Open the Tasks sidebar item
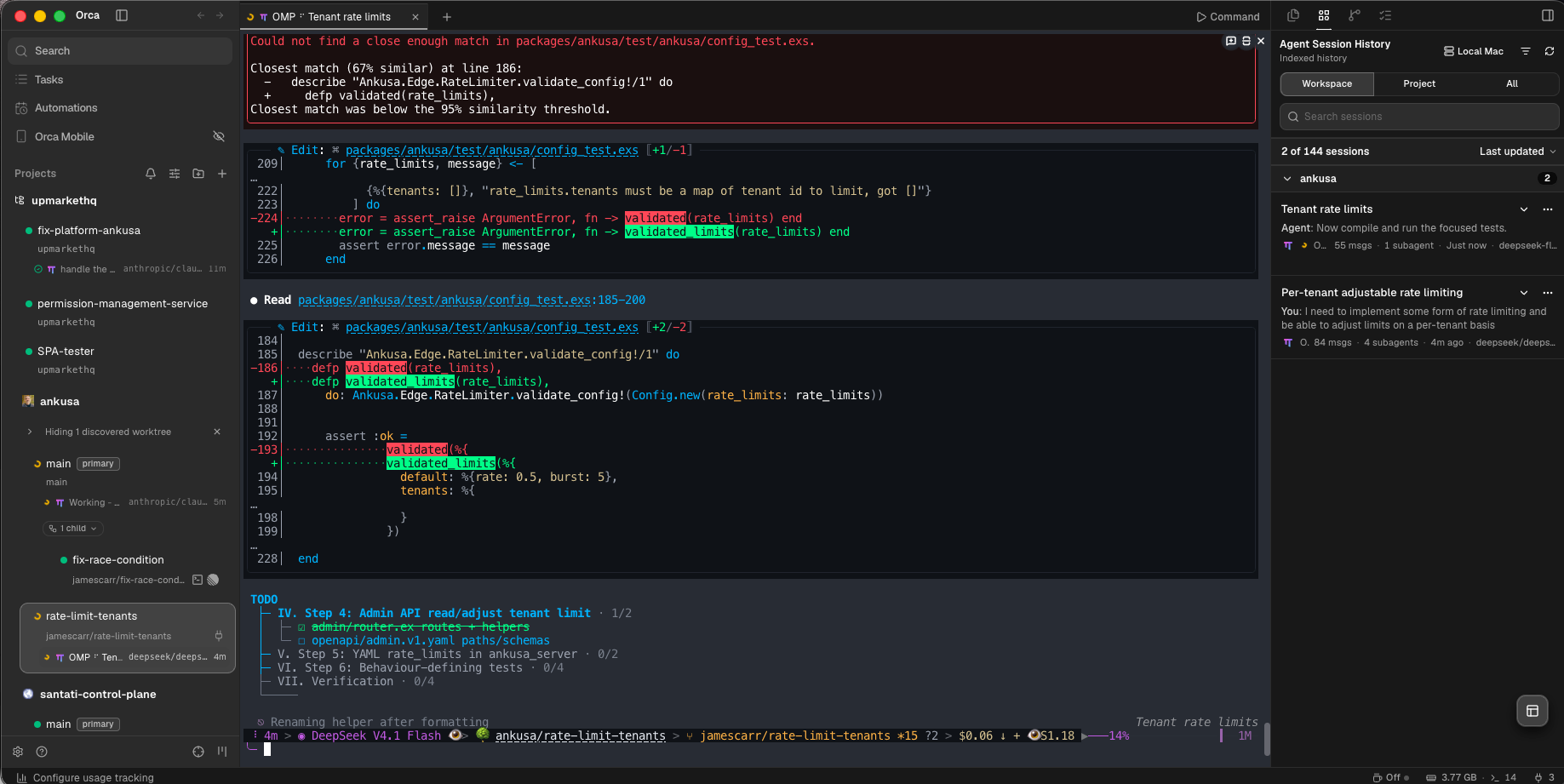 tap(120, 79)
